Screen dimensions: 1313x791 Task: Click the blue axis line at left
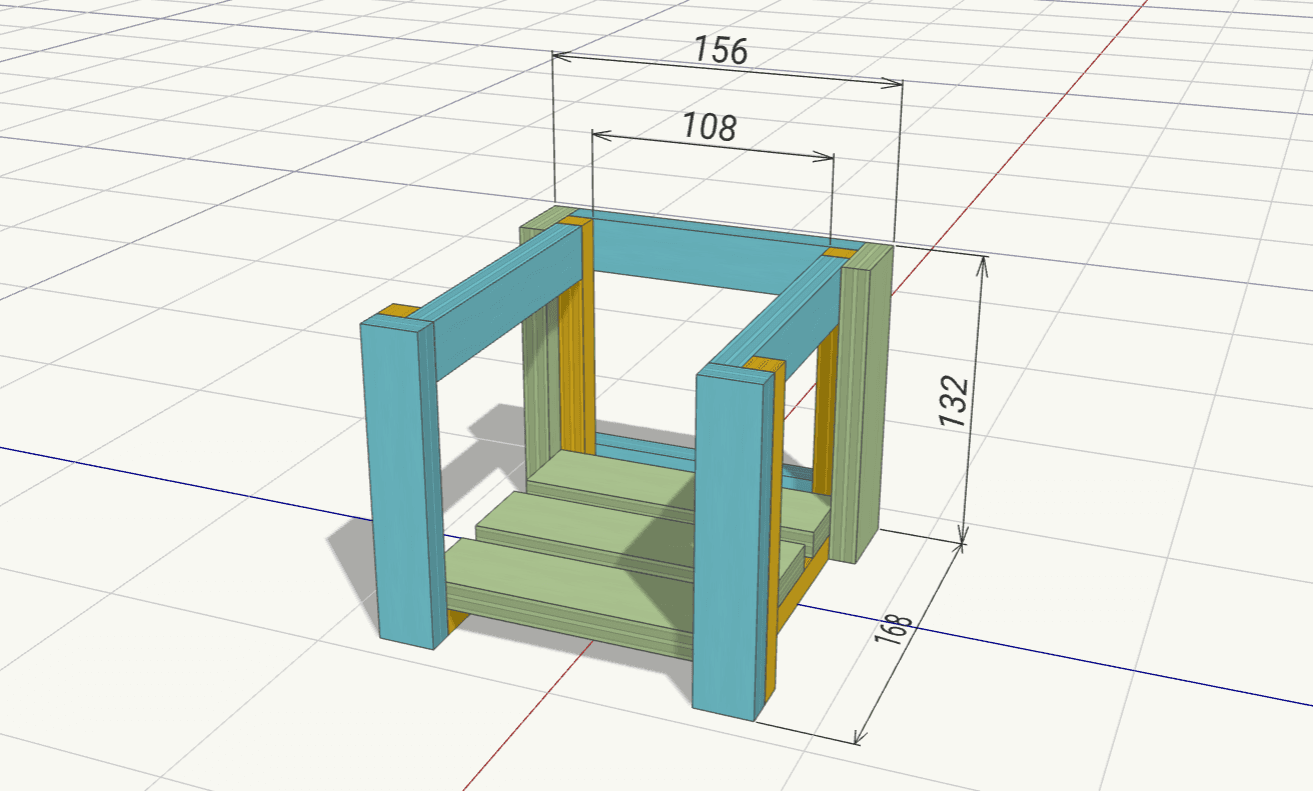[150, 475]
